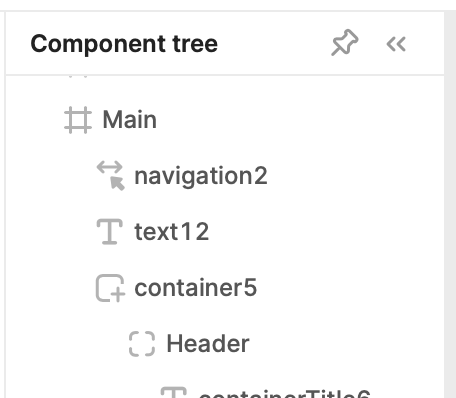
Task: Click the text icon beside text12
Action: coord(110,232)
